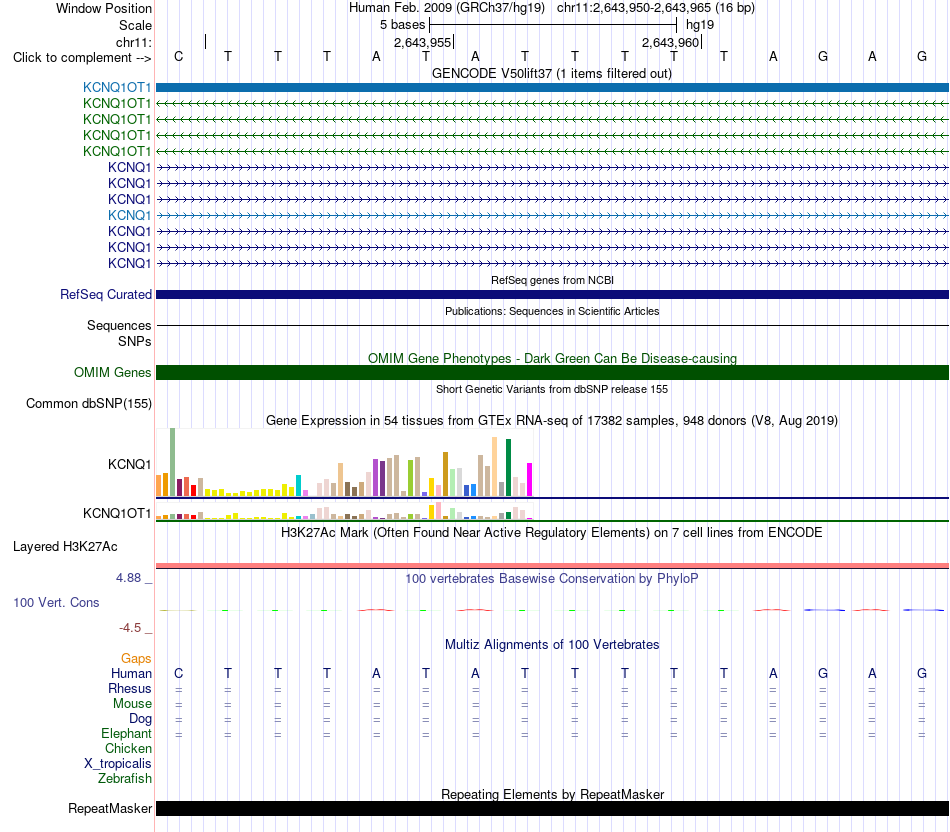950x832 pixels.
Task: Click 'Publications: Sequences in Scientific Articles' title
Action: [552, 311]
